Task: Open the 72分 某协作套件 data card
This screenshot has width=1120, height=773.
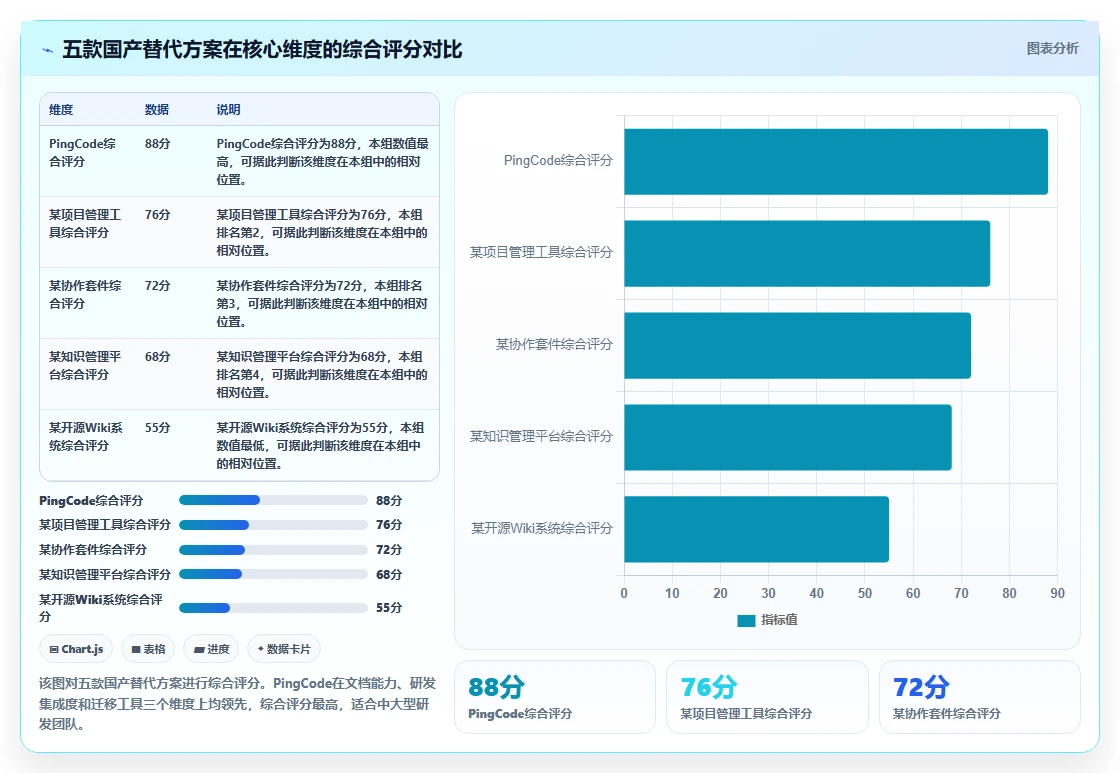Action: click(x=979, y=697)
